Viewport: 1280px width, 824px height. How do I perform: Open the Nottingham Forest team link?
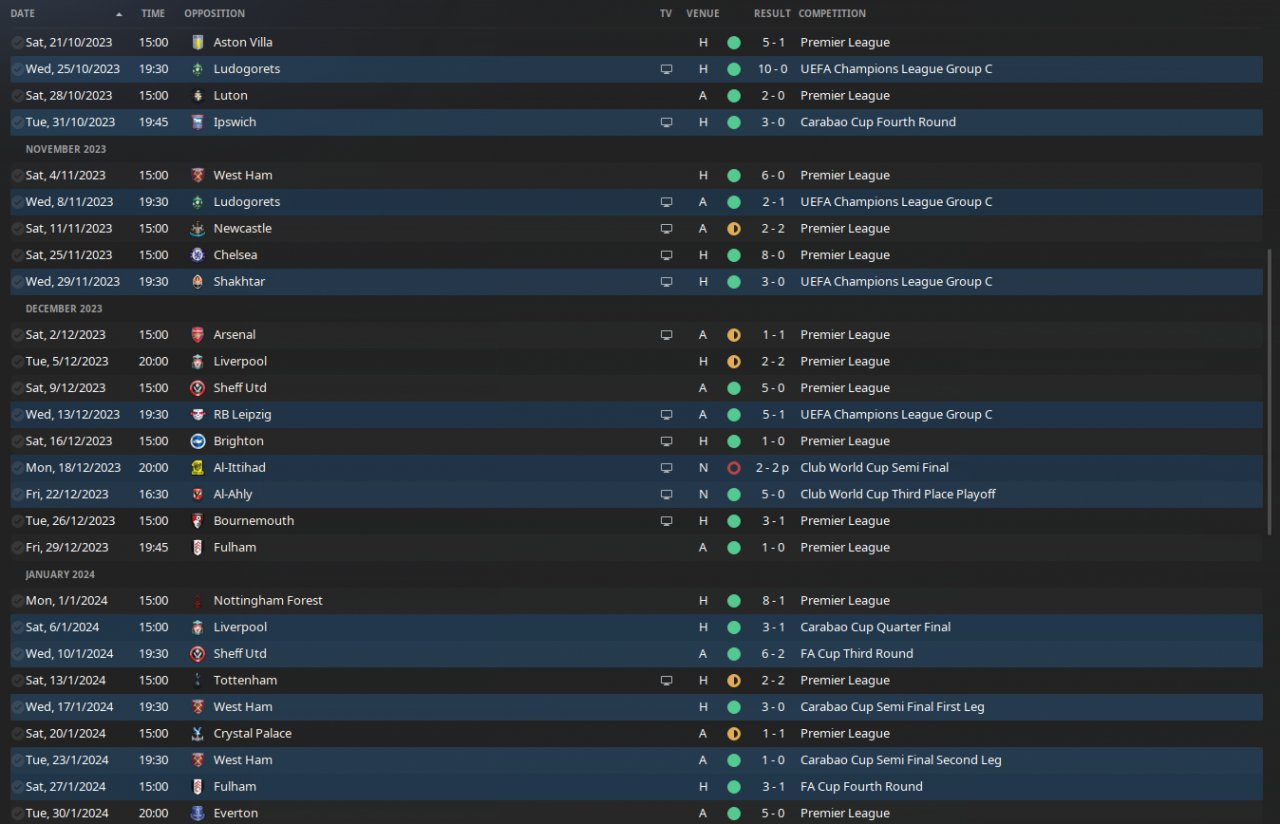pos(268,601)
